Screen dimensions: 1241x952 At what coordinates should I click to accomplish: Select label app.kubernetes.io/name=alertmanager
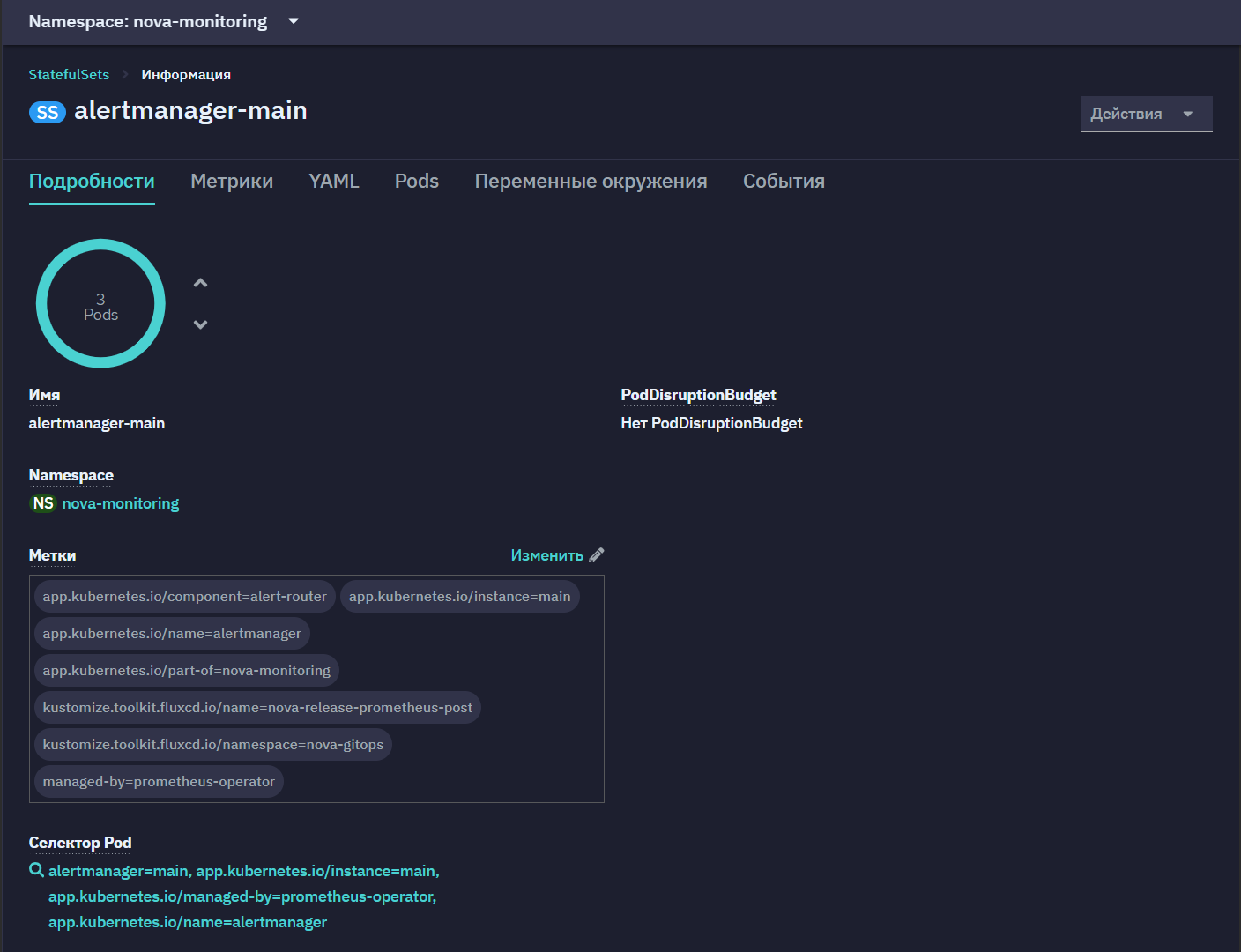coord(172,634)
